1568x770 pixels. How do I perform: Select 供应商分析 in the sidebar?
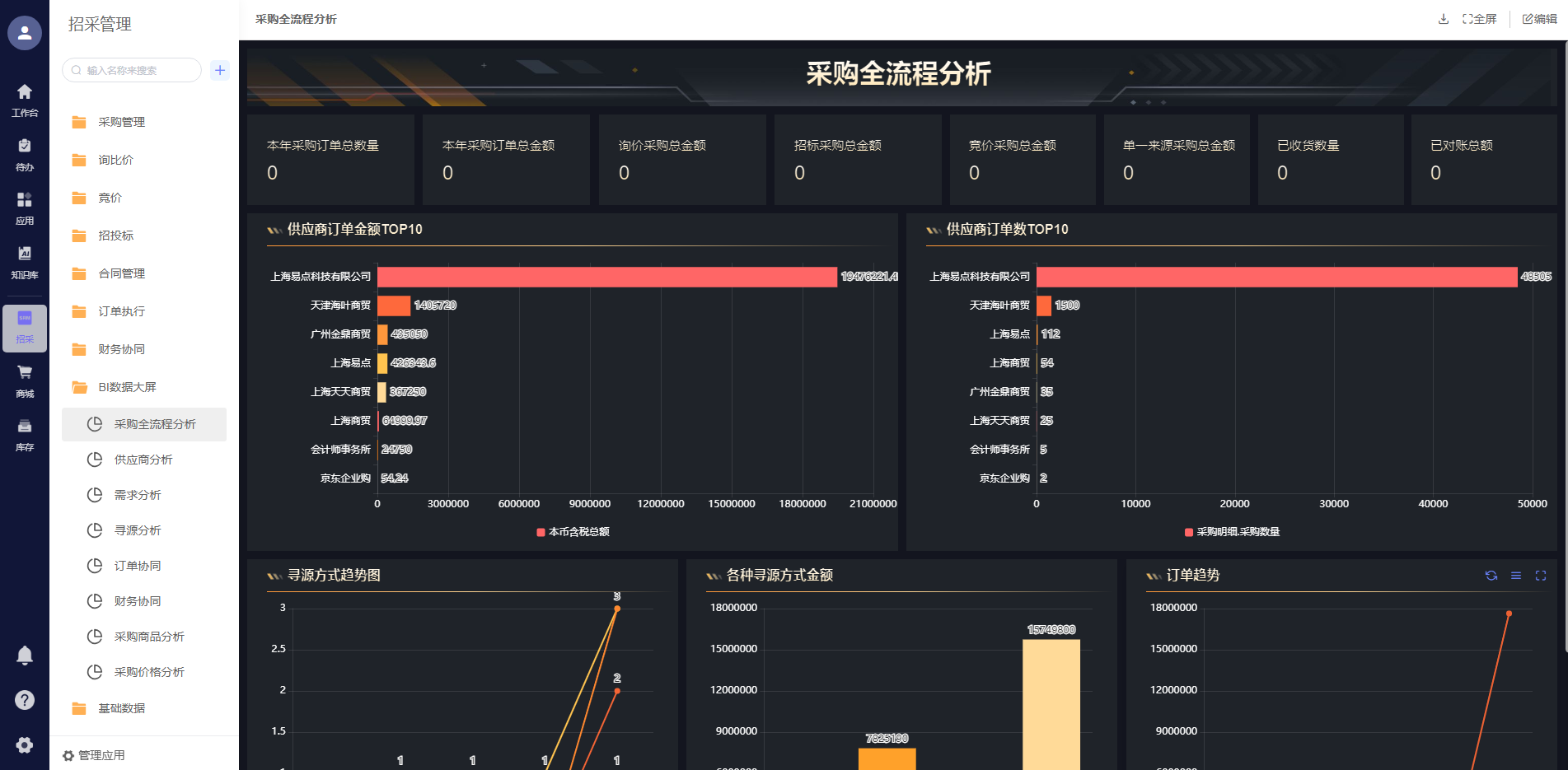[x=143, y=460]
